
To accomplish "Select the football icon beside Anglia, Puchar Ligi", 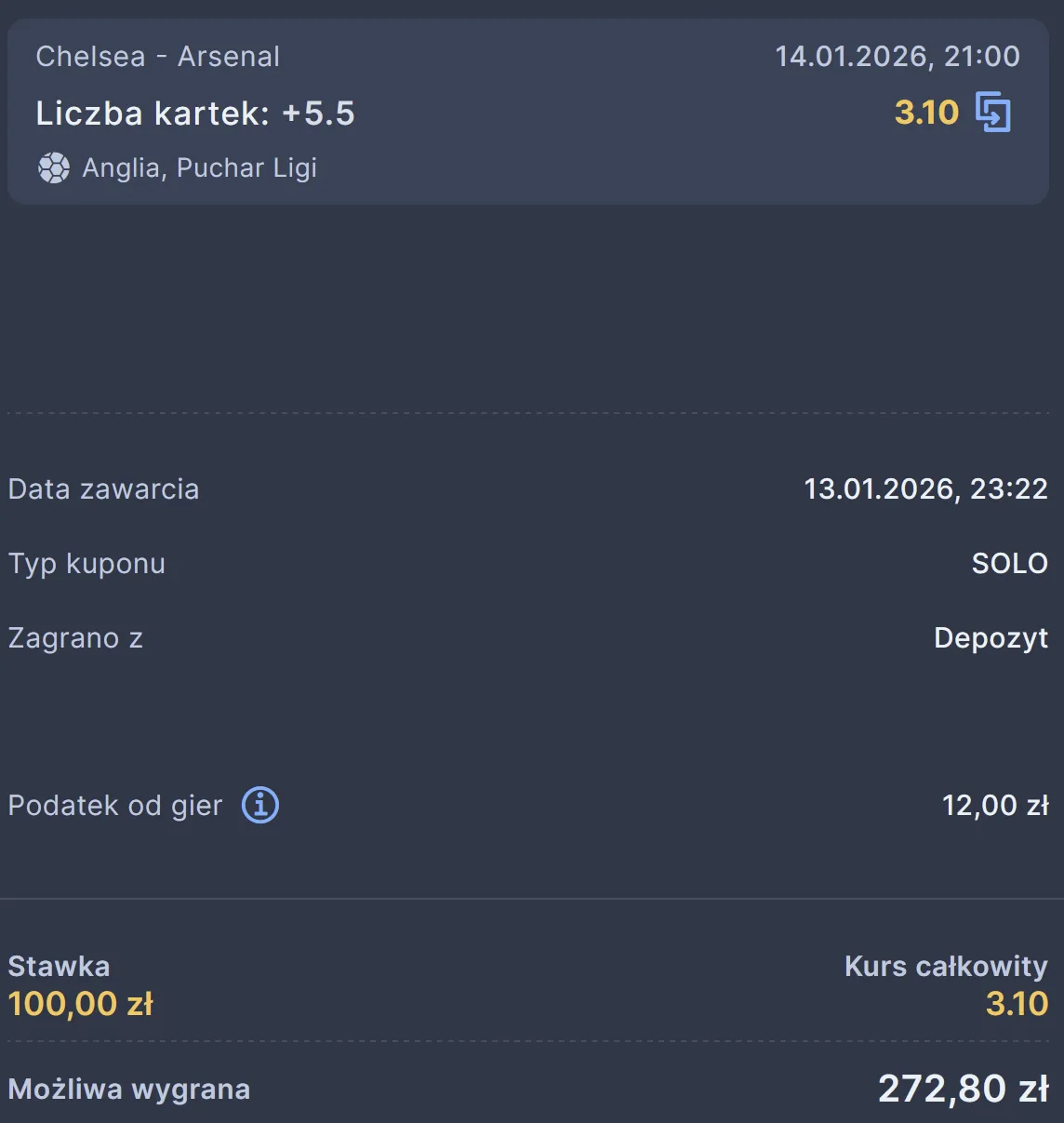I will point(55,167).
